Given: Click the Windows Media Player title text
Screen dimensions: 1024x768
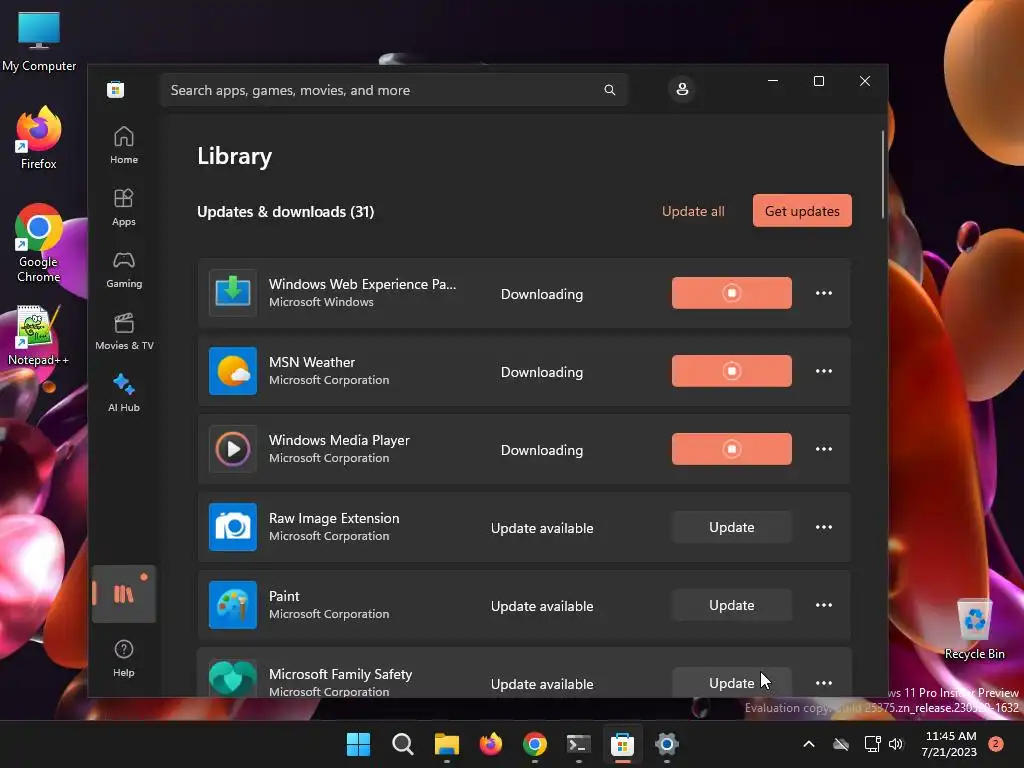Looking at the screenshot, I should pos(339,440).
